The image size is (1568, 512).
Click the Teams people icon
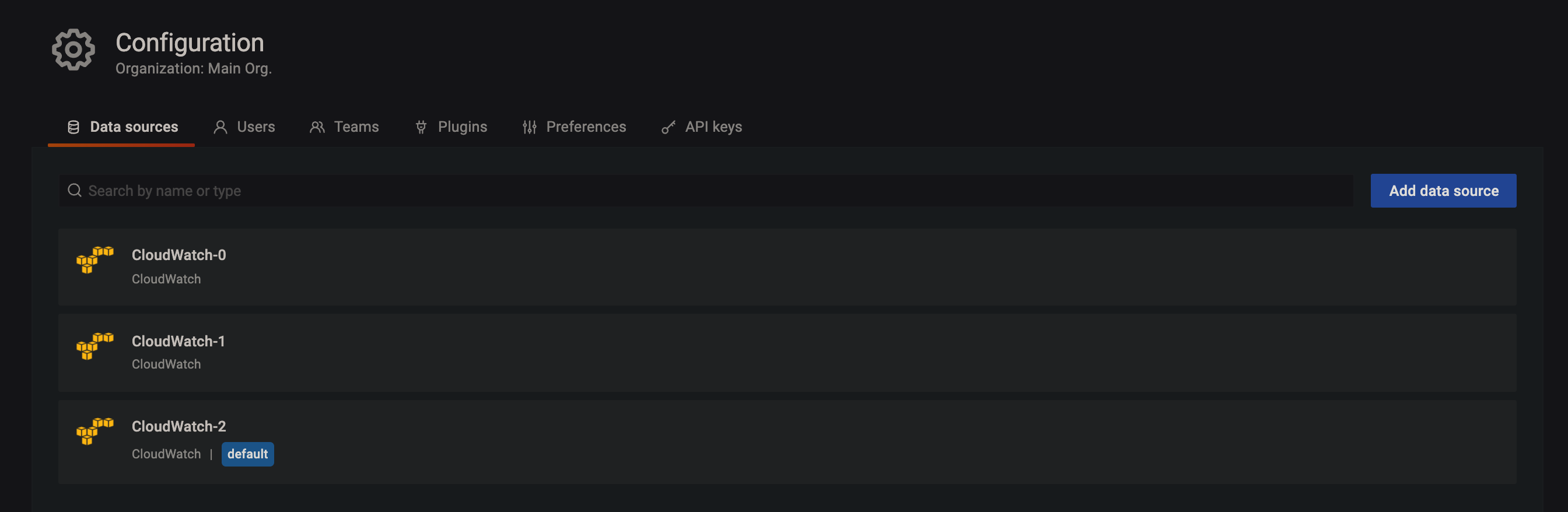click(x=317, y=127)
